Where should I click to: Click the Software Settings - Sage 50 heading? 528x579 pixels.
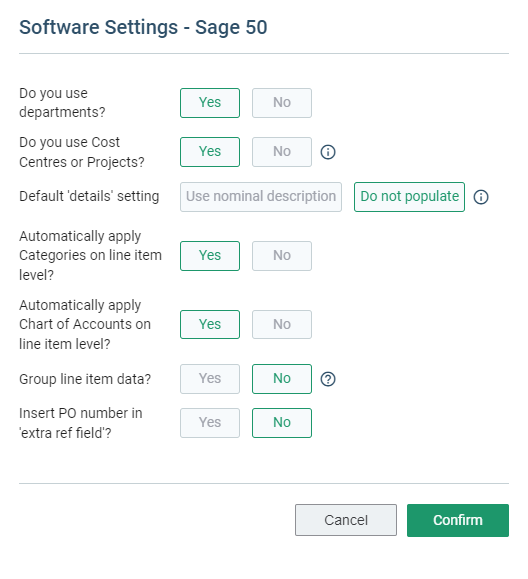(x=143, y=27)
